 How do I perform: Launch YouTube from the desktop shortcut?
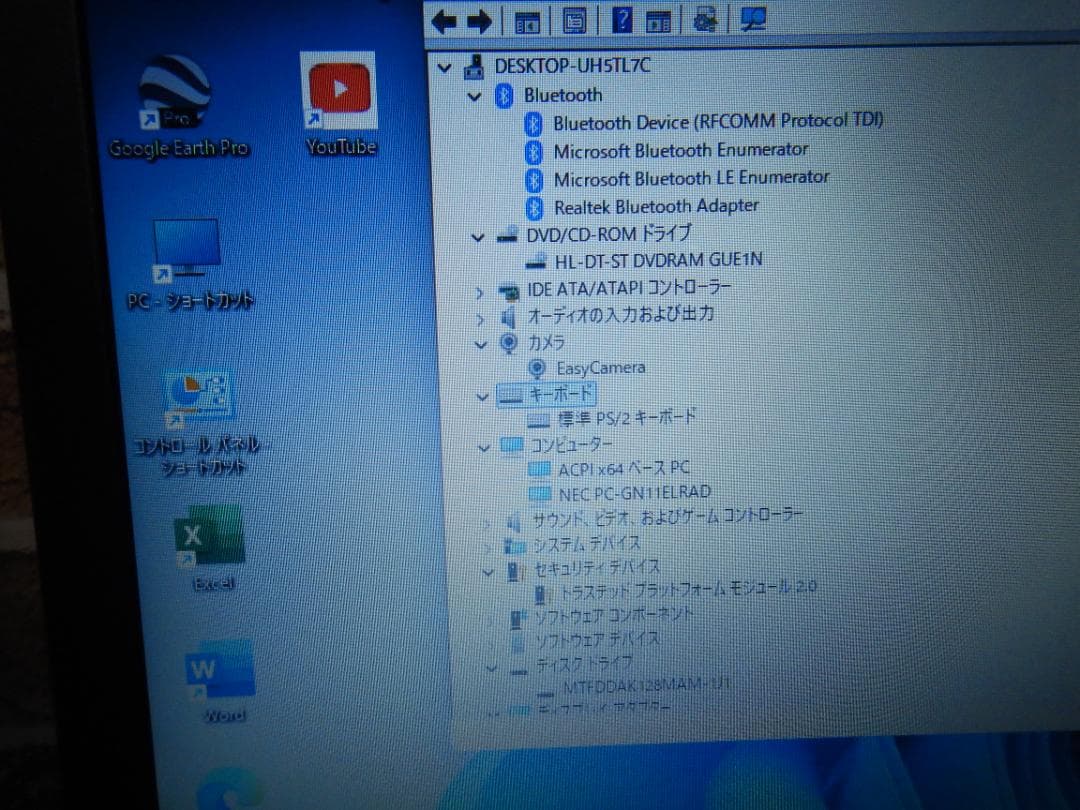pos(338,90)
